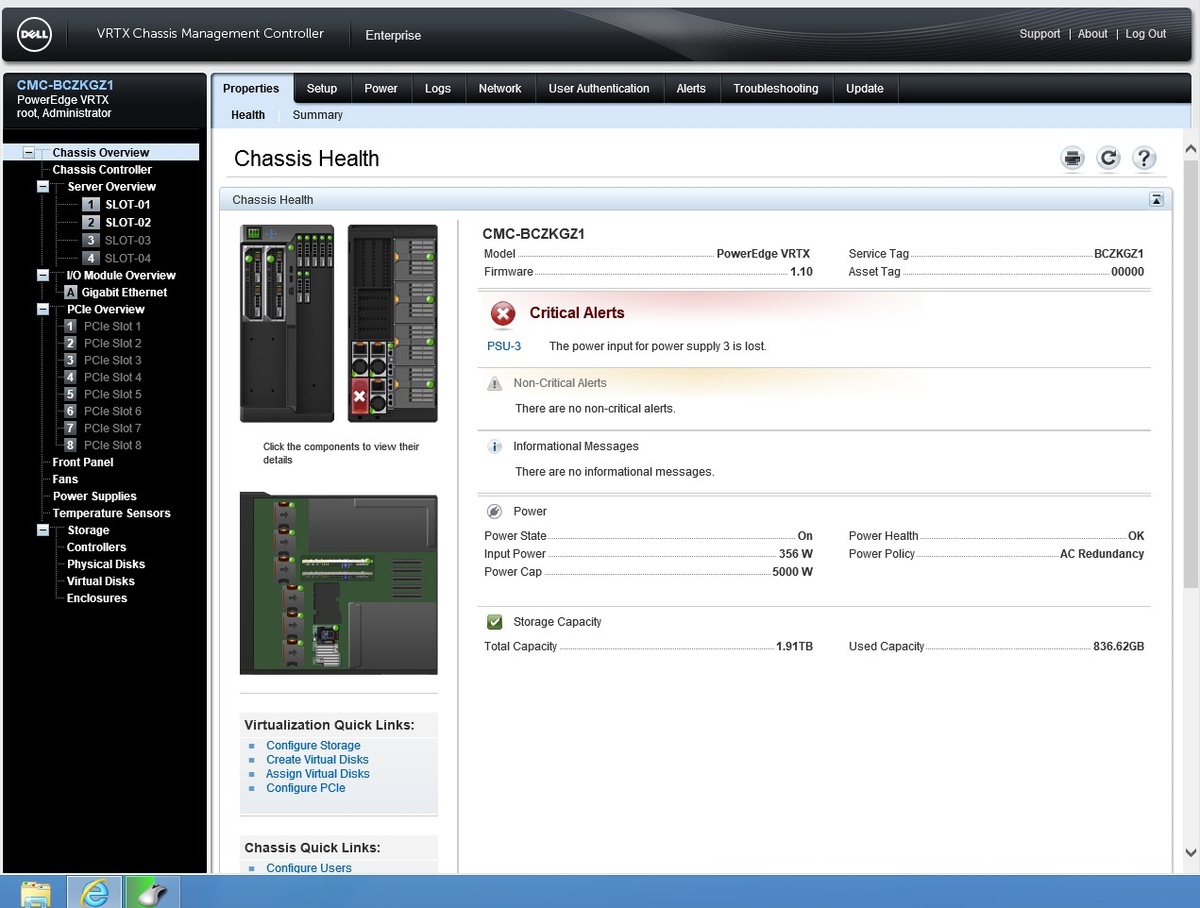Click the failed PSU red X in chassis image

360,396
